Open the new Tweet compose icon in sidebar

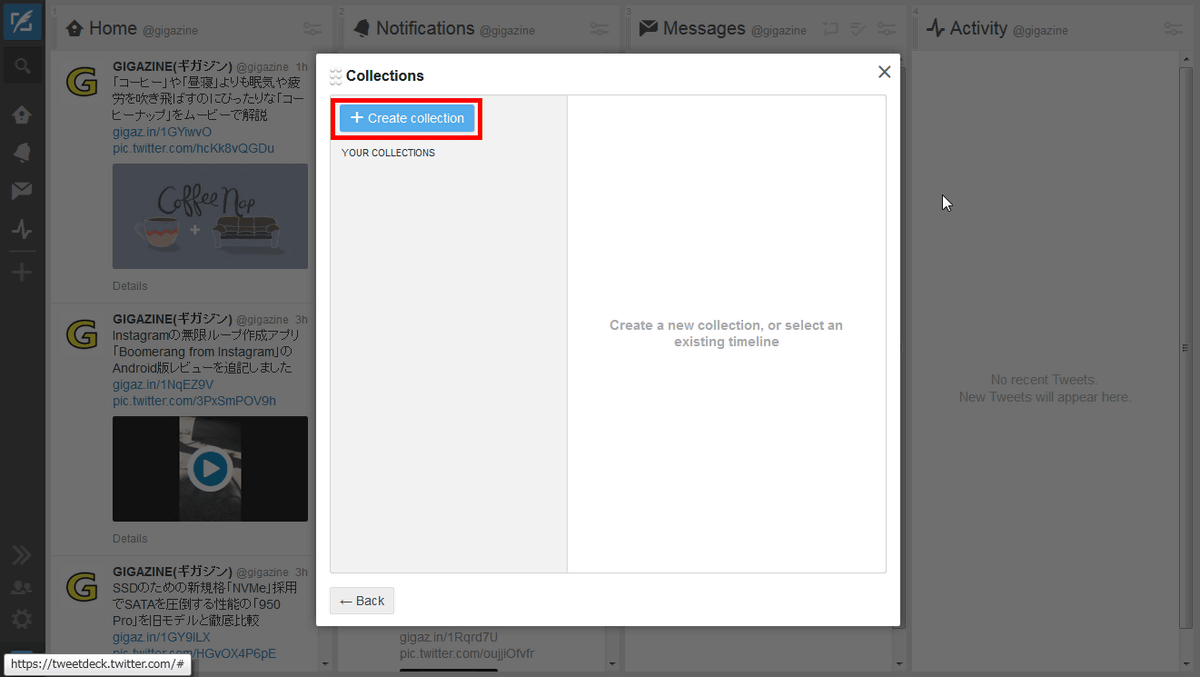(21, 21)
